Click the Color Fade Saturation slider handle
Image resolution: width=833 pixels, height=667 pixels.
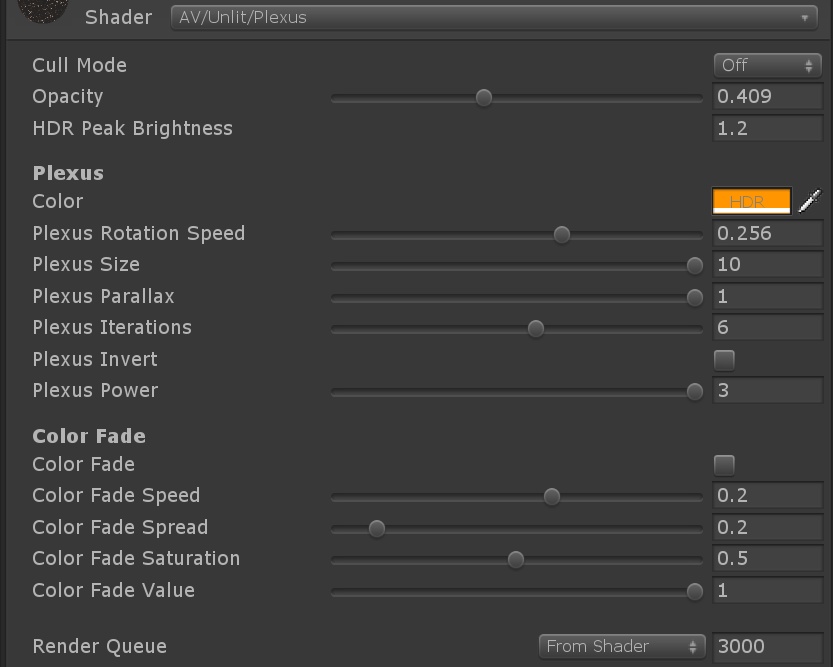tap(514, 559)
